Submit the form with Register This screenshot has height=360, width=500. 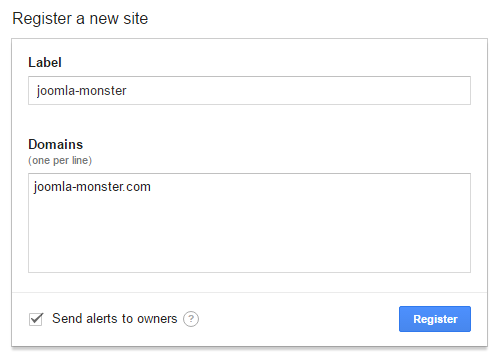click(435, 319)
